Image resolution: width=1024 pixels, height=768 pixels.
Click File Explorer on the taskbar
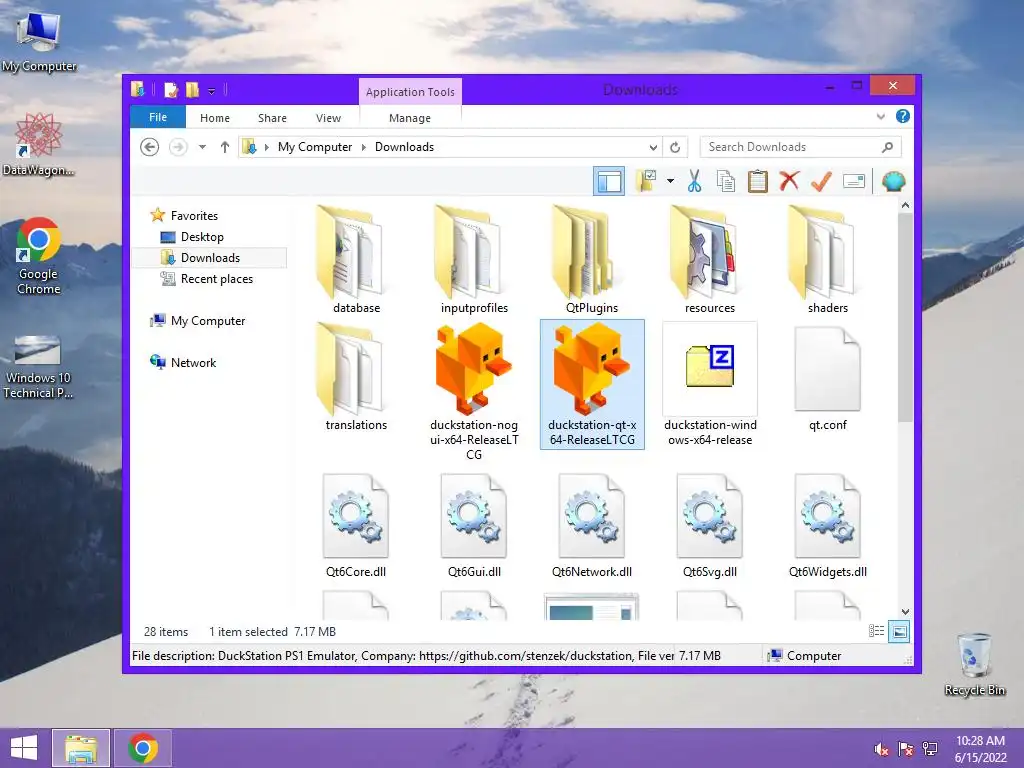coord(81,748)
